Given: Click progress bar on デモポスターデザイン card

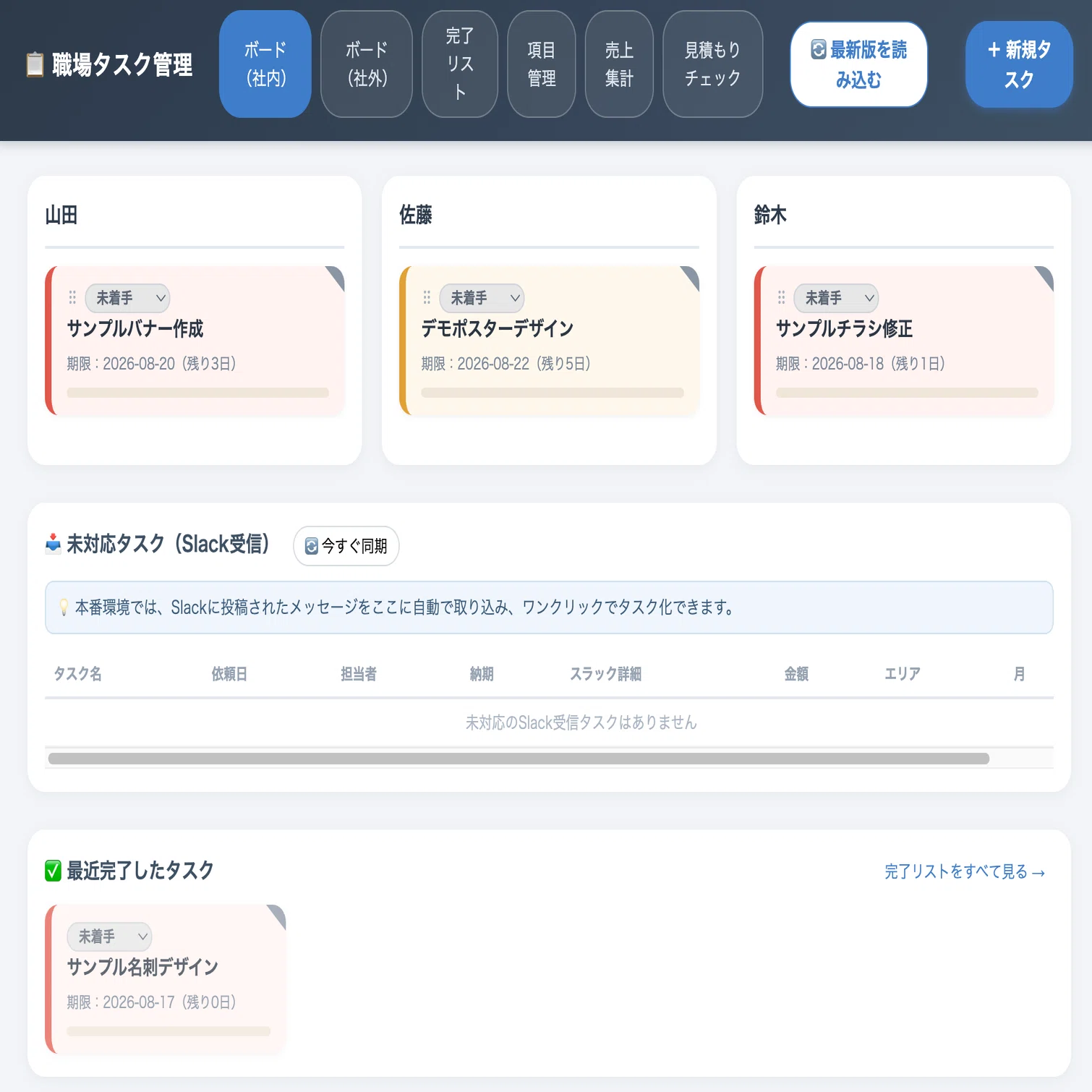Looking at the screenshot, I should click(553, 393).
